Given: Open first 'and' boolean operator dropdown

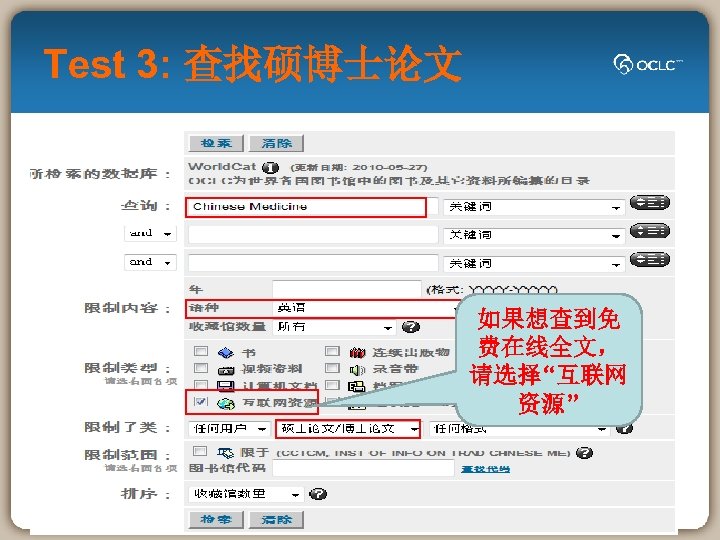Looking at the screenshot, I should point(150,234).
